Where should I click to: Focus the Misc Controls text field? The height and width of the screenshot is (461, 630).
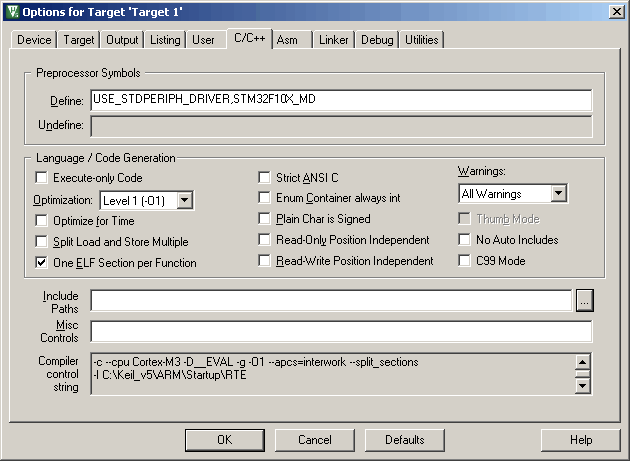(340, 332)
